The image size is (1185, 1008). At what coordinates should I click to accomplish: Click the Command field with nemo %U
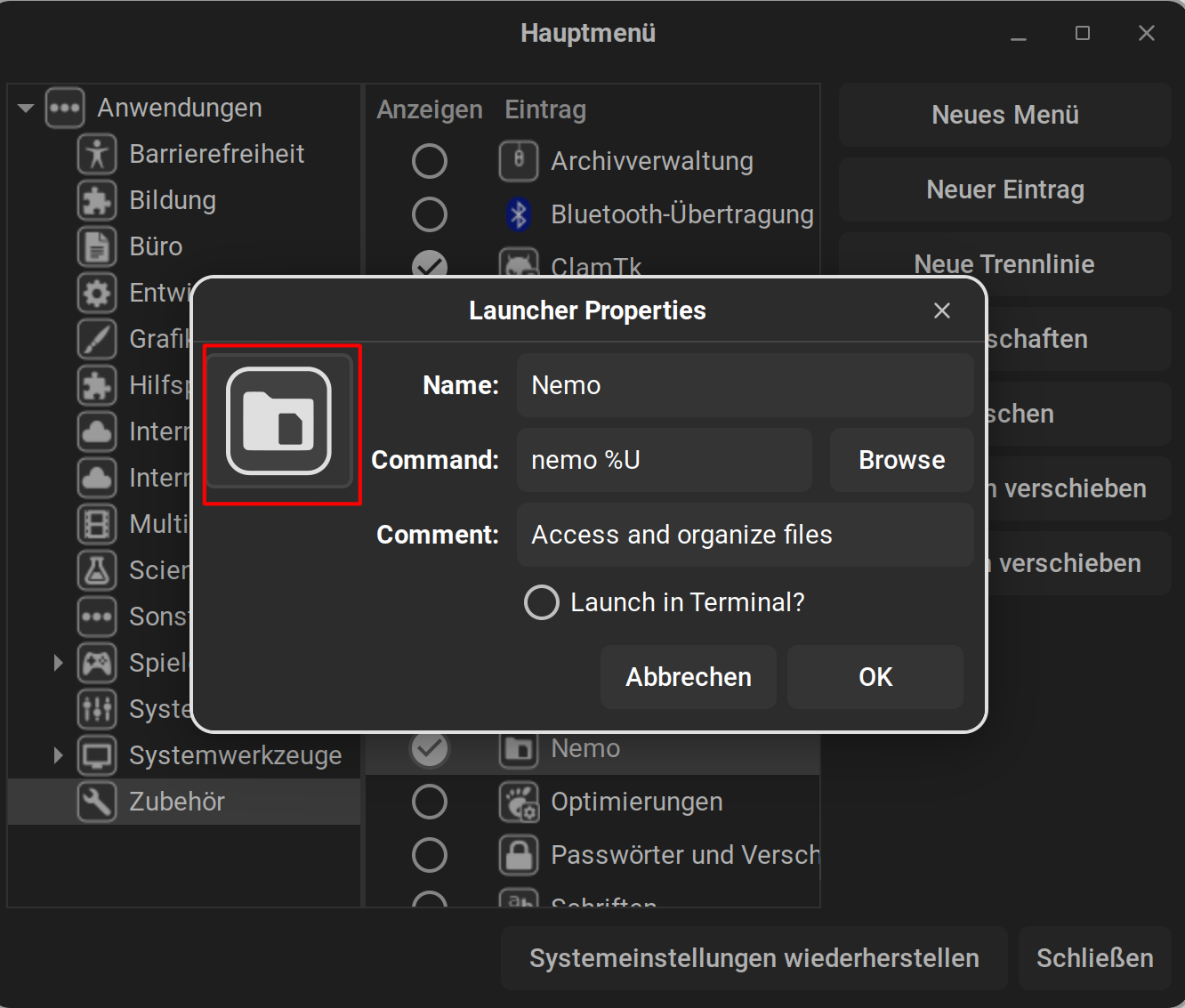[665, 460]
